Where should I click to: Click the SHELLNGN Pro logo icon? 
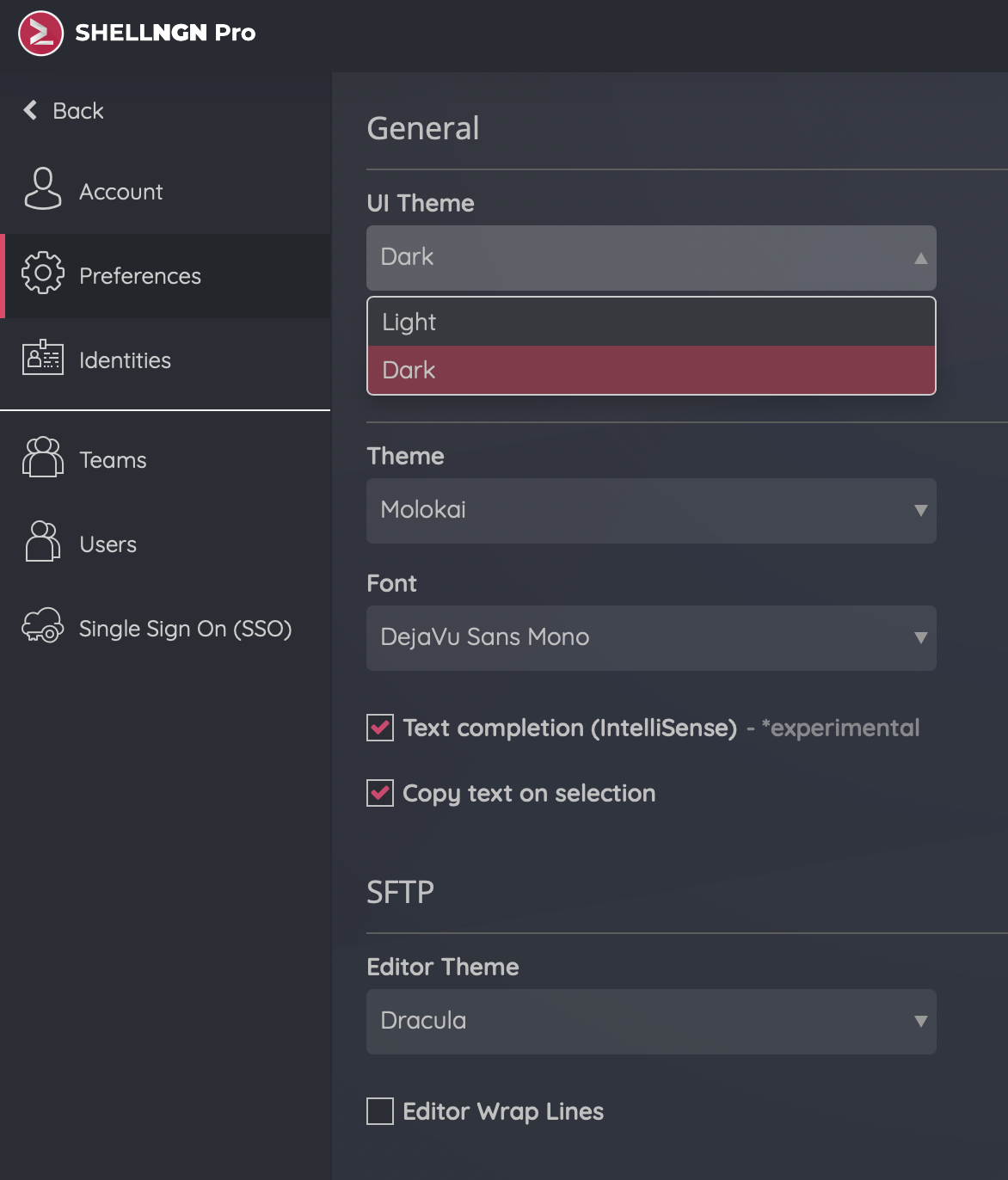(40, 33)
